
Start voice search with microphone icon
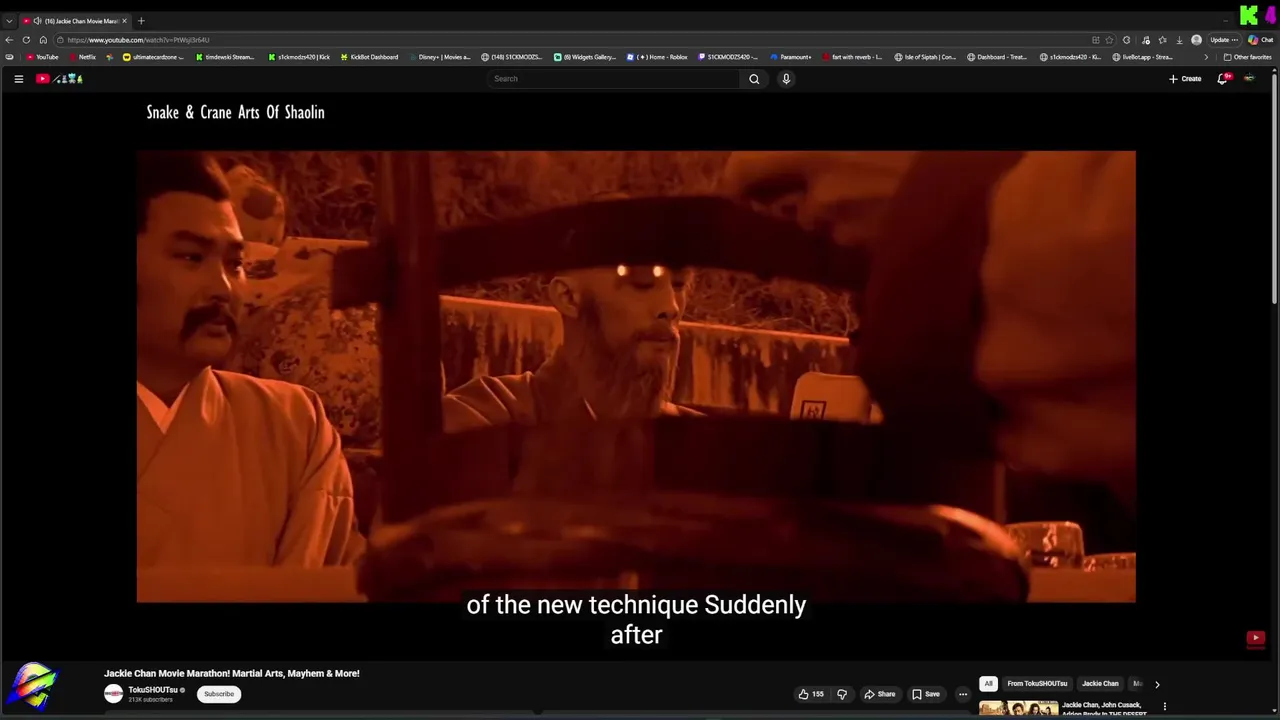click(x=786, y=79)
